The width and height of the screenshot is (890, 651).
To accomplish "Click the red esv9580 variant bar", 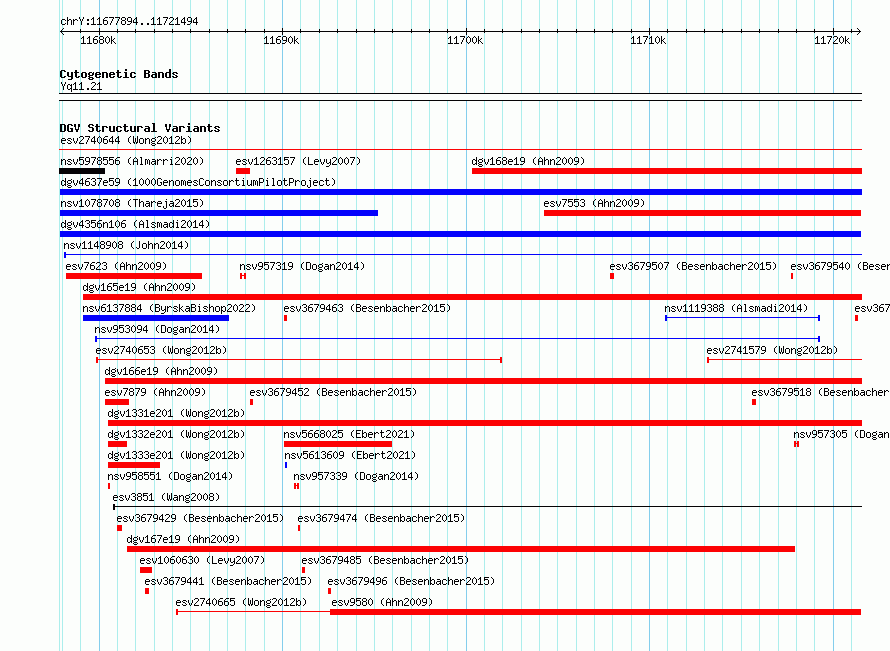I will 596,612.
